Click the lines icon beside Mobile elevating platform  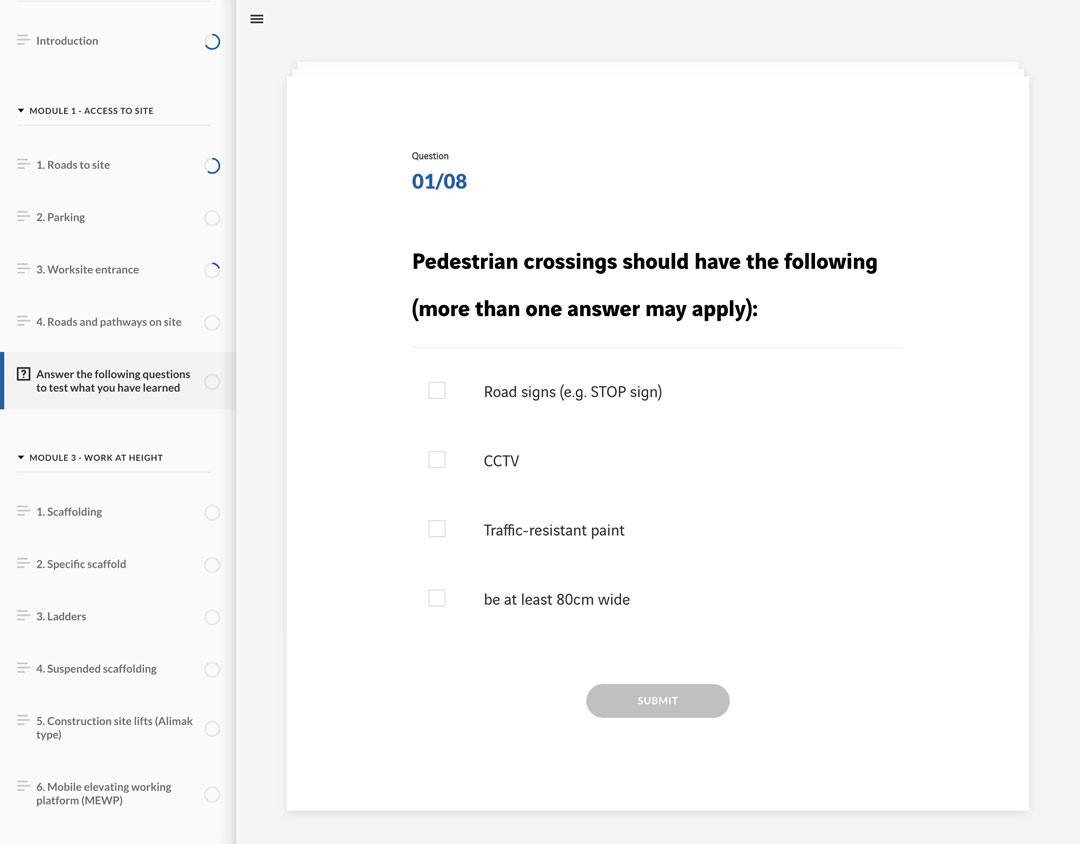[x=23, y=786]
